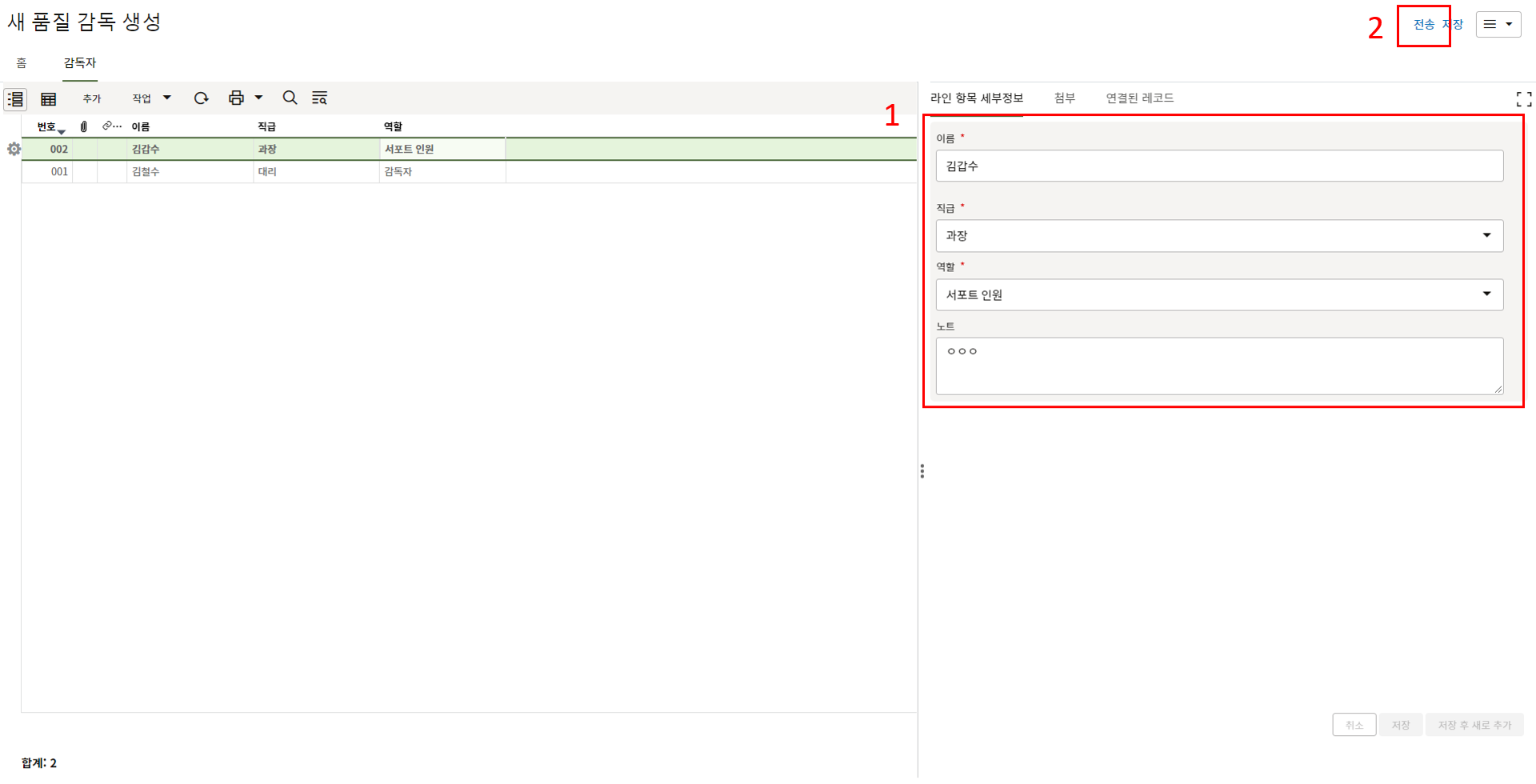The height and width of the screenshot is (784, 1536).
Task: Open the 첨부 tab
Action: (1064, 98)
